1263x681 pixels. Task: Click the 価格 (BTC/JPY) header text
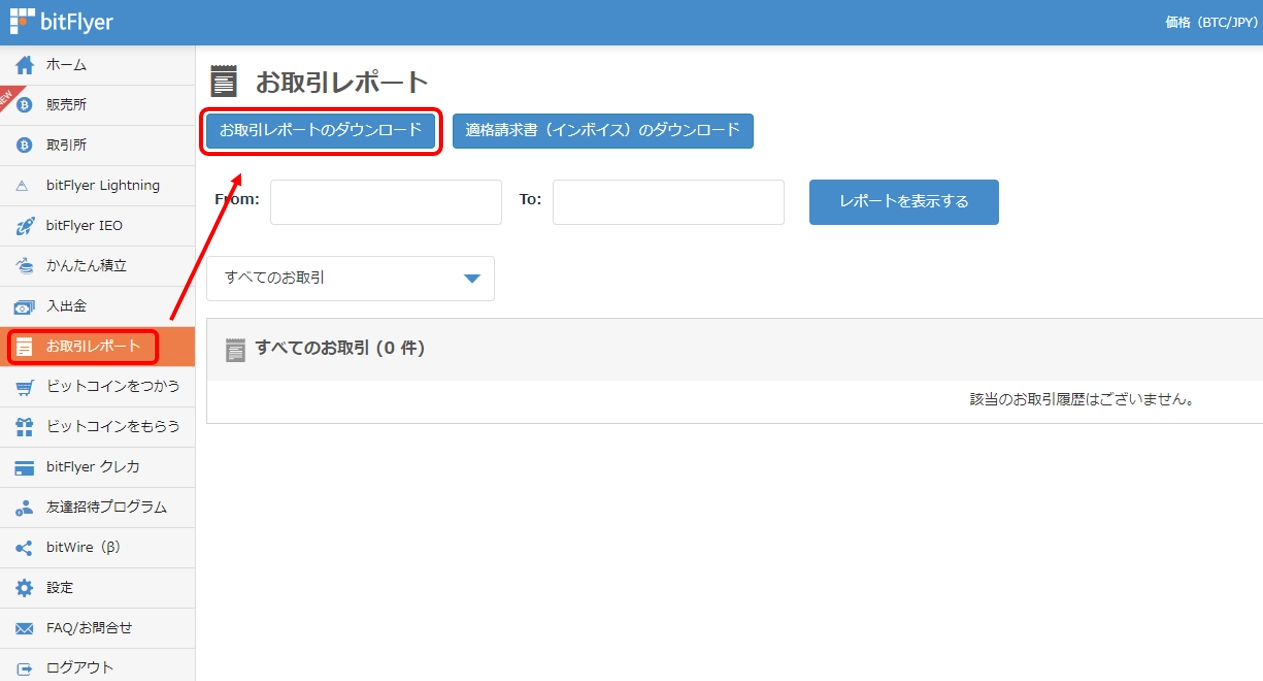(x=1211, y=22)
